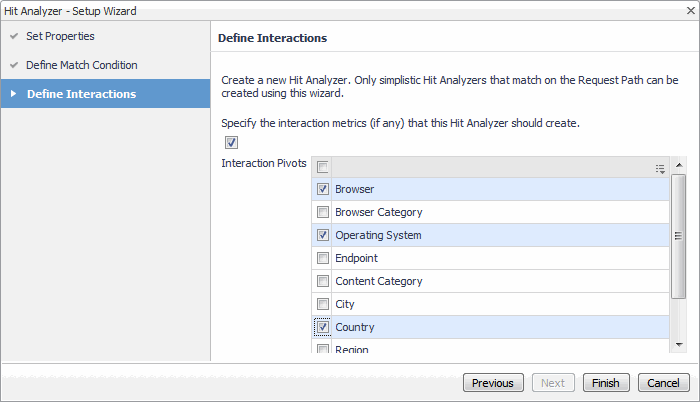The image size is (700, 402).
Task: Click the scroll down arrow of pivots list
Action: point(679,344)
